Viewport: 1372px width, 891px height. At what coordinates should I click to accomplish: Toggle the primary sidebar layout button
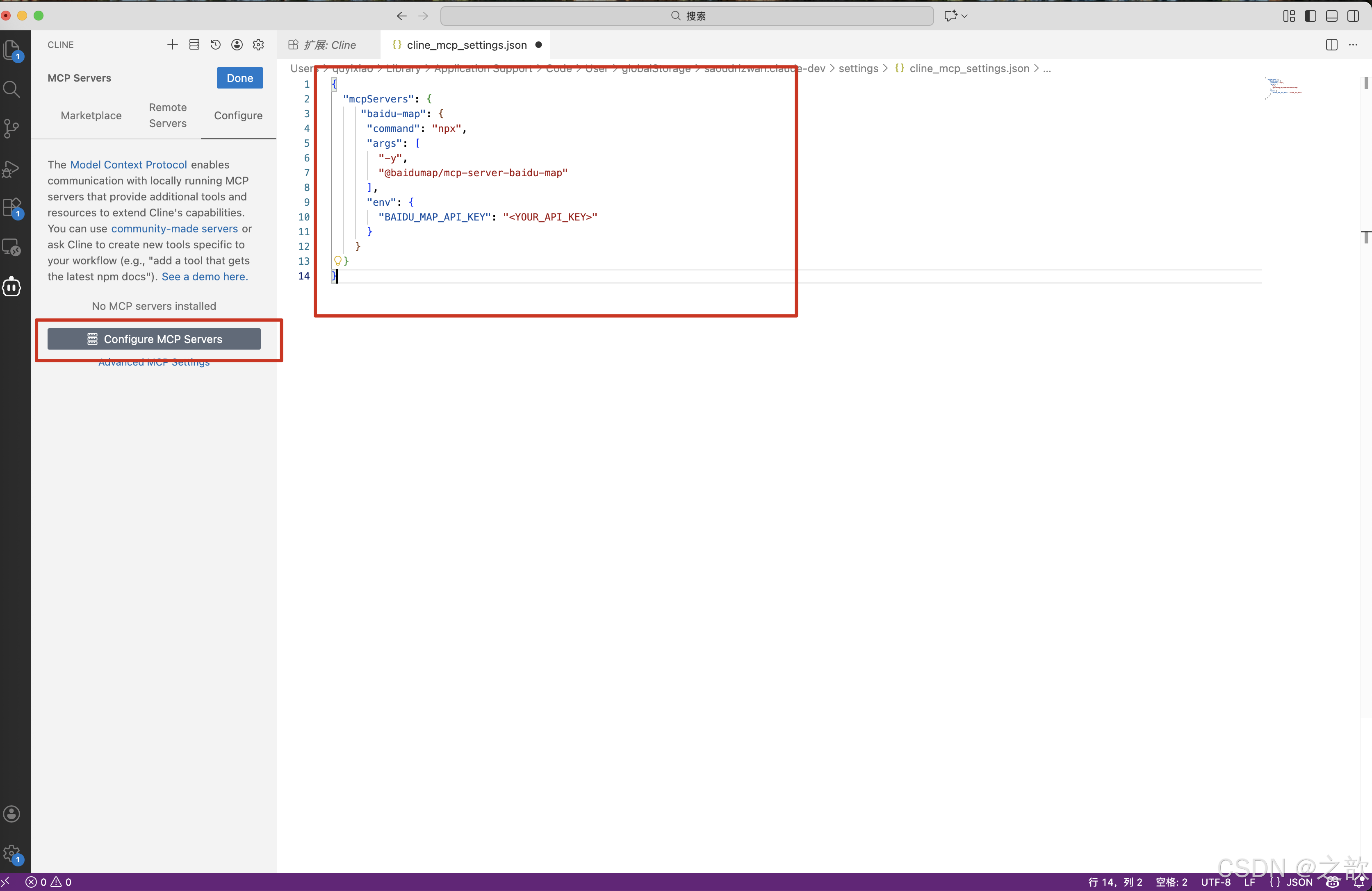point(1310,16)
